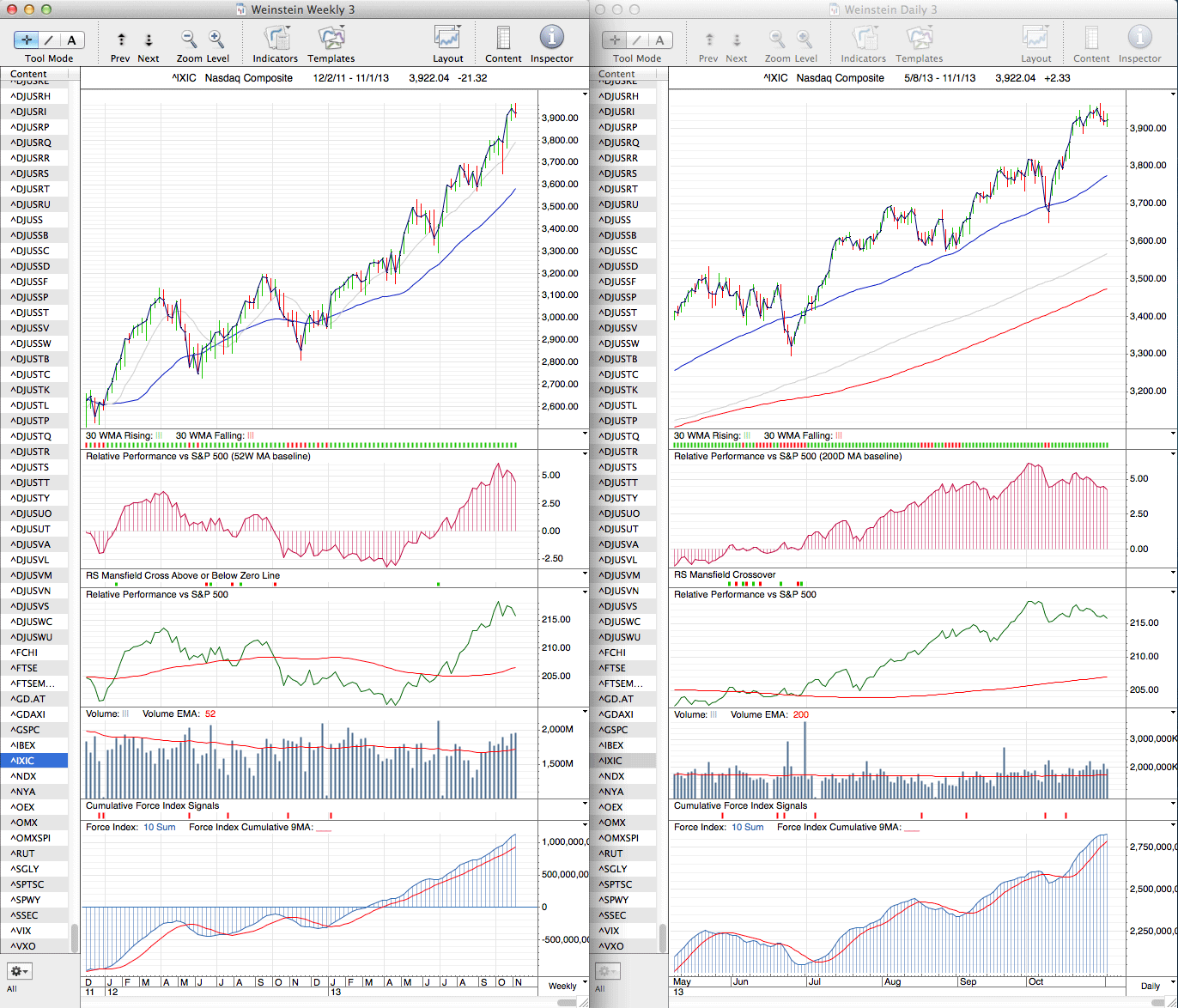1178x1008 pixels.
Task: Go to previous symbol with Prev arrow
Action: click(x=121, y=39)
